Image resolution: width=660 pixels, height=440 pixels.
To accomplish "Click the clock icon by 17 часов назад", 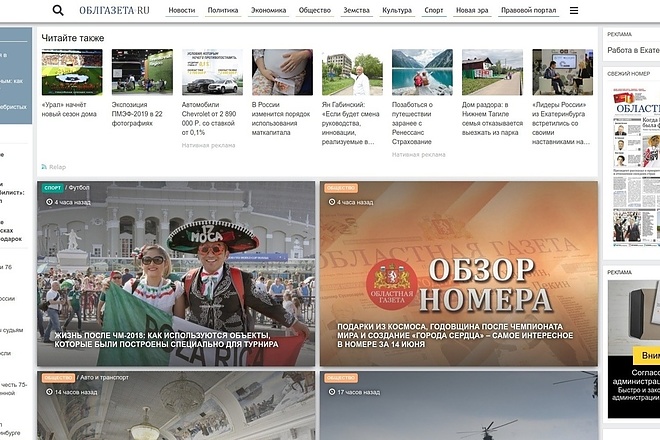I will coord(332,392).
